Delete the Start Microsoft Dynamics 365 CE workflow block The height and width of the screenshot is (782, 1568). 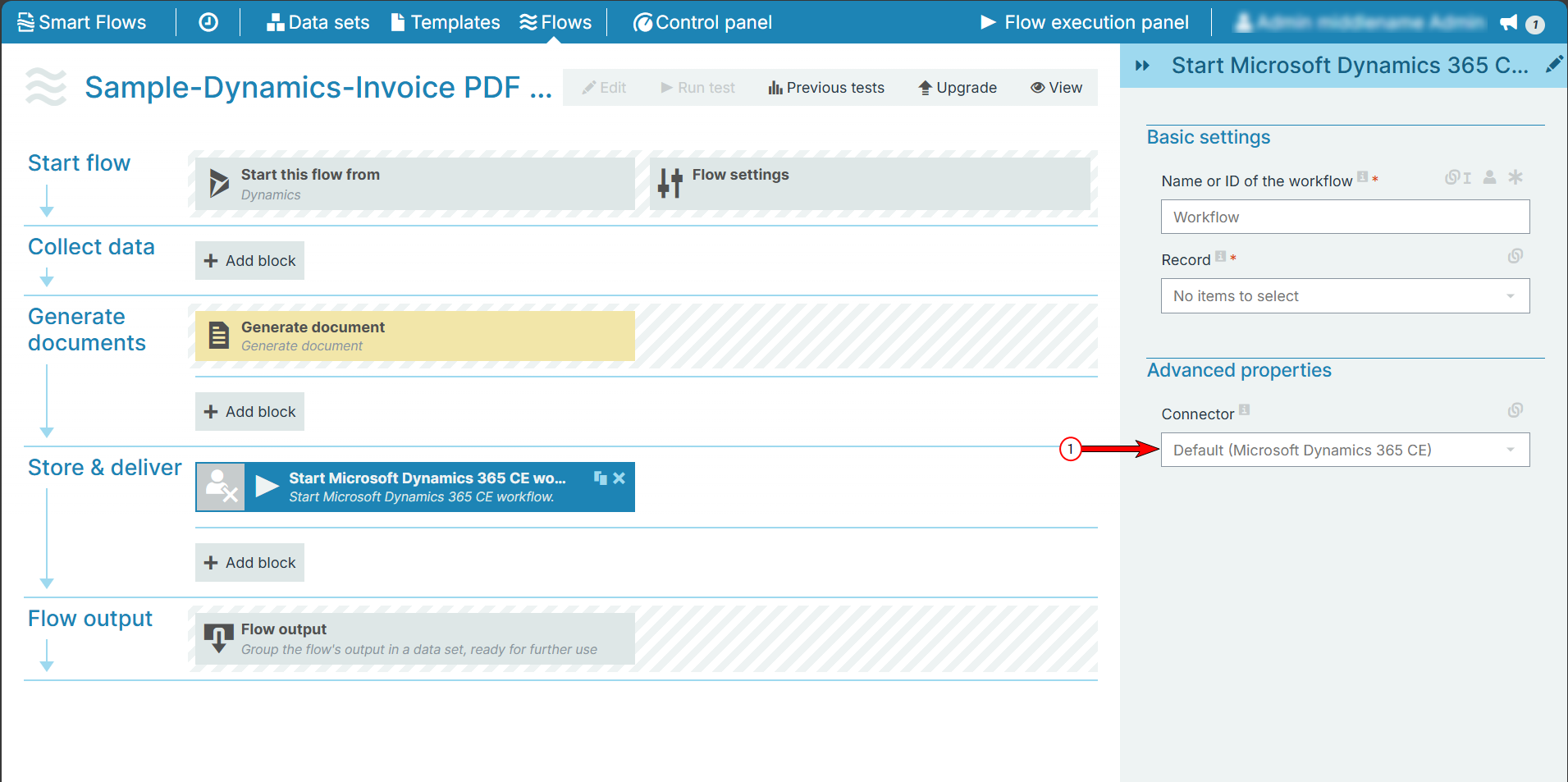click(619, 478)
